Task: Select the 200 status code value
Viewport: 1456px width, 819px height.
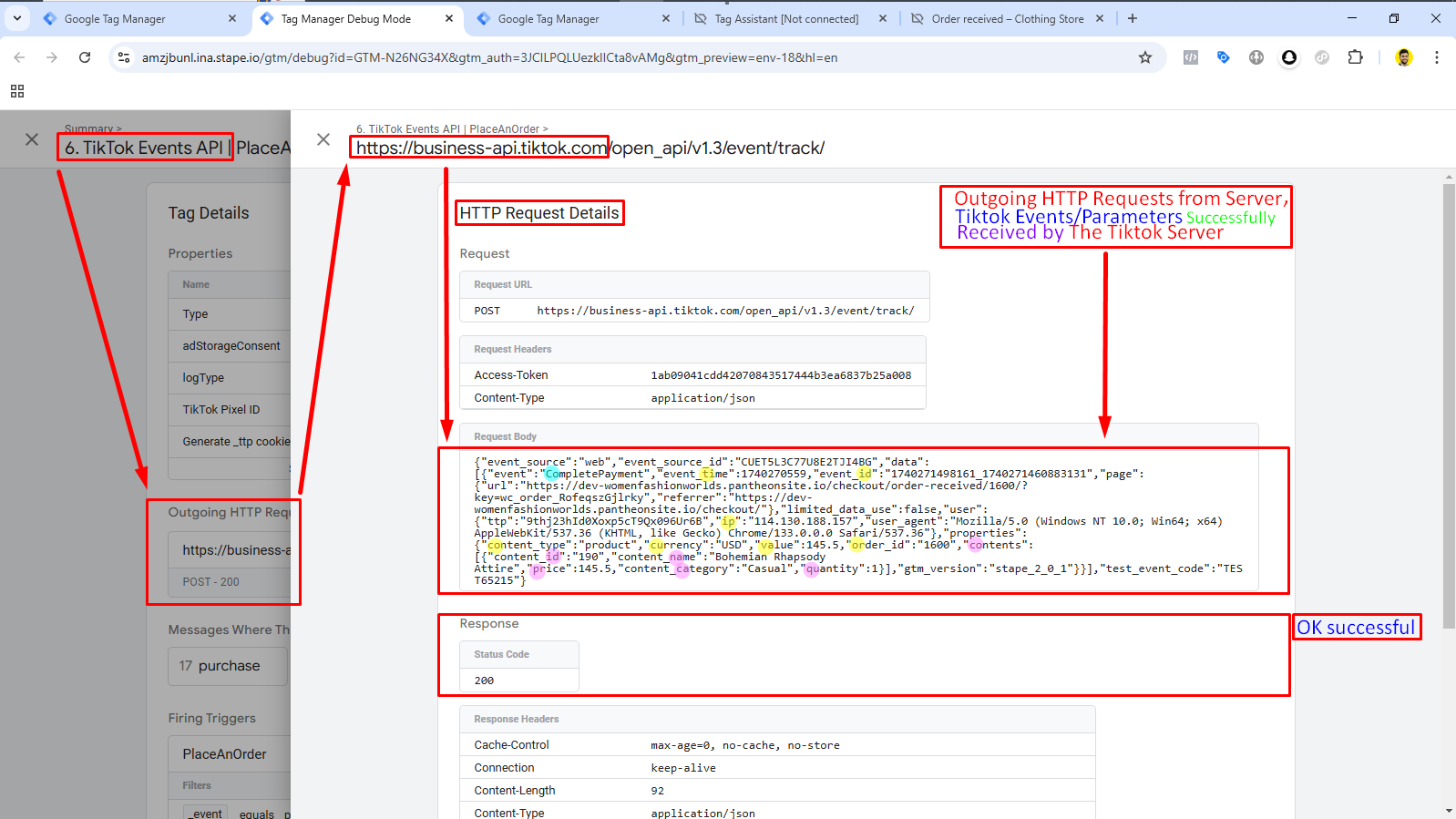Action: click(484, 681)
